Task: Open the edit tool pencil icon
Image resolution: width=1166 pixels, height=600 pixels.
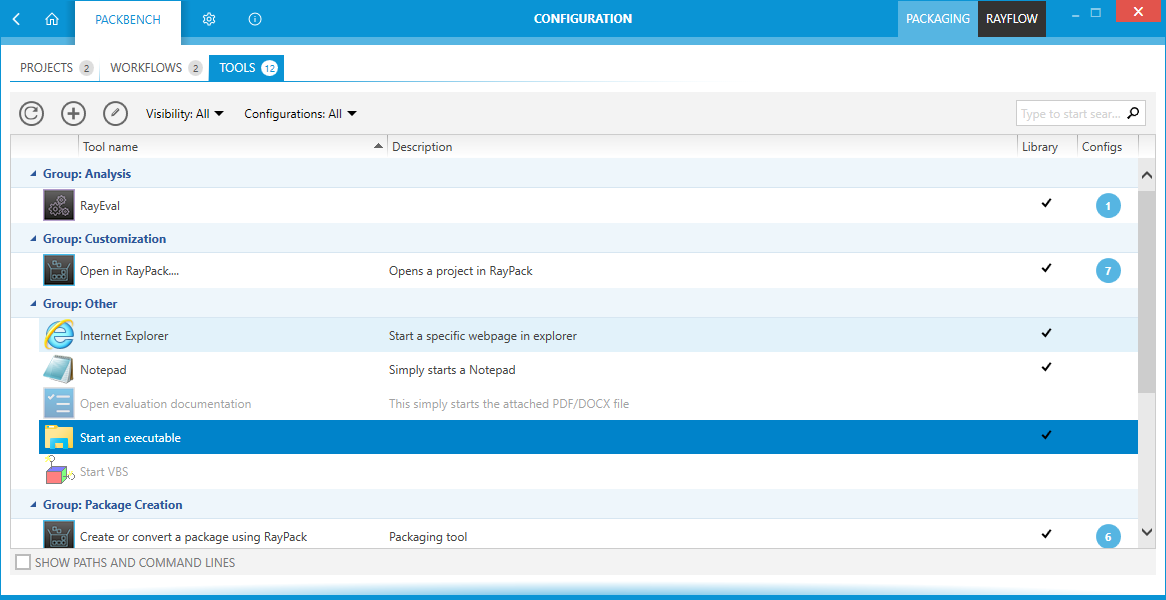Action: 115,113
